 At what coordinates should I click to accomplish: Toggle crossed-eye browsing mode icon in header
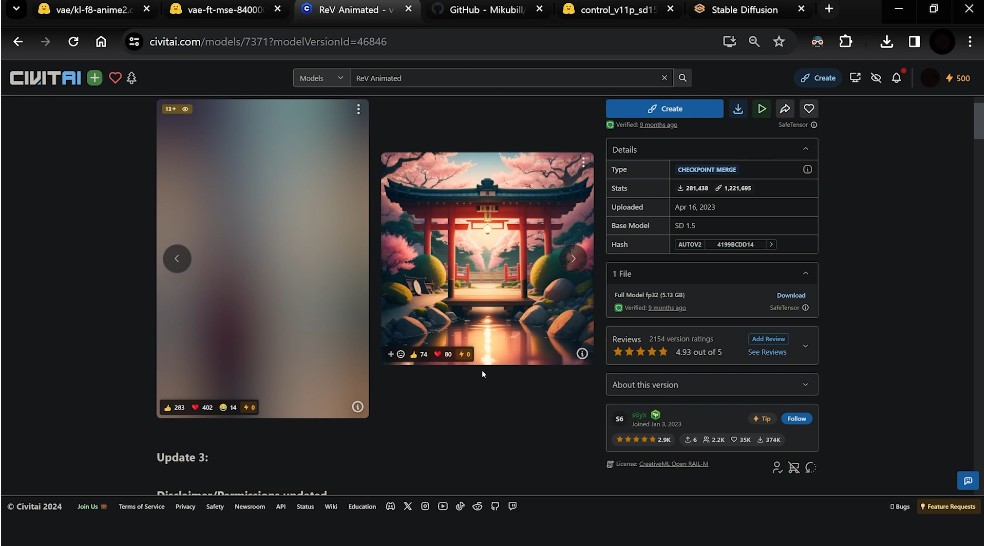pos(876,78)
